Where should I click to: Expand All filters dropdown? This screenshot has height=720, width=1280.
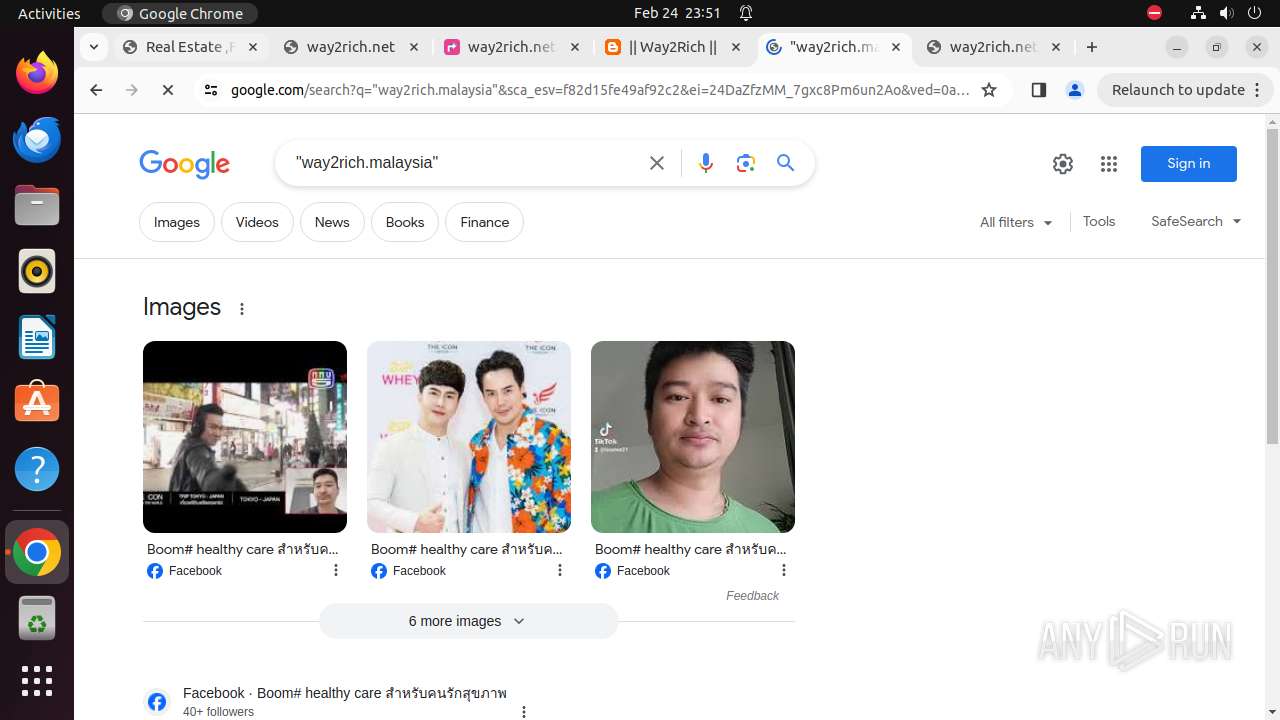coord(1016,222)
